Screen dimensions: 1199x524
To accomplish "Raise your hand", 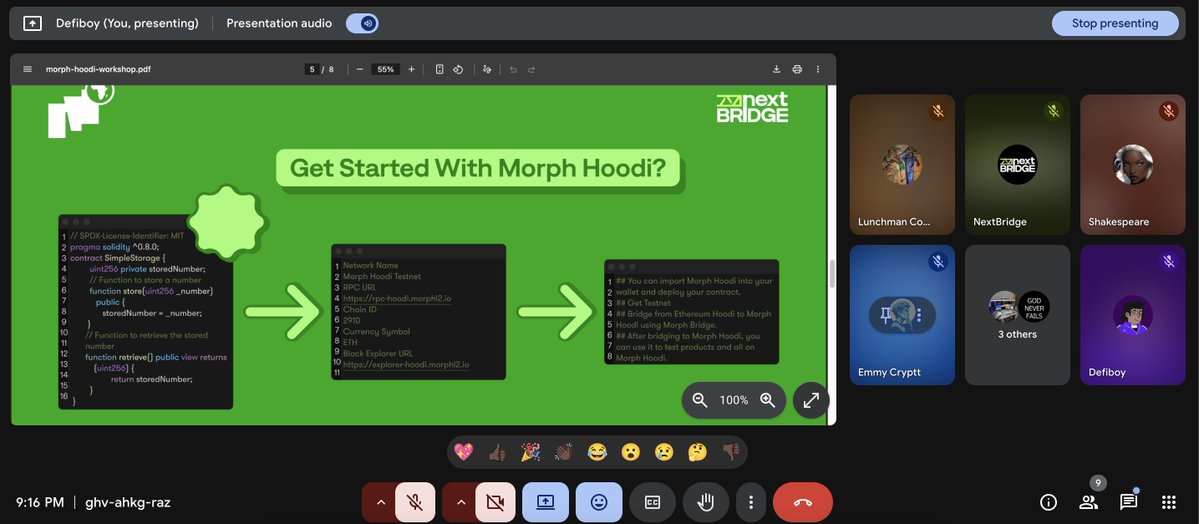I will [706, 503].
